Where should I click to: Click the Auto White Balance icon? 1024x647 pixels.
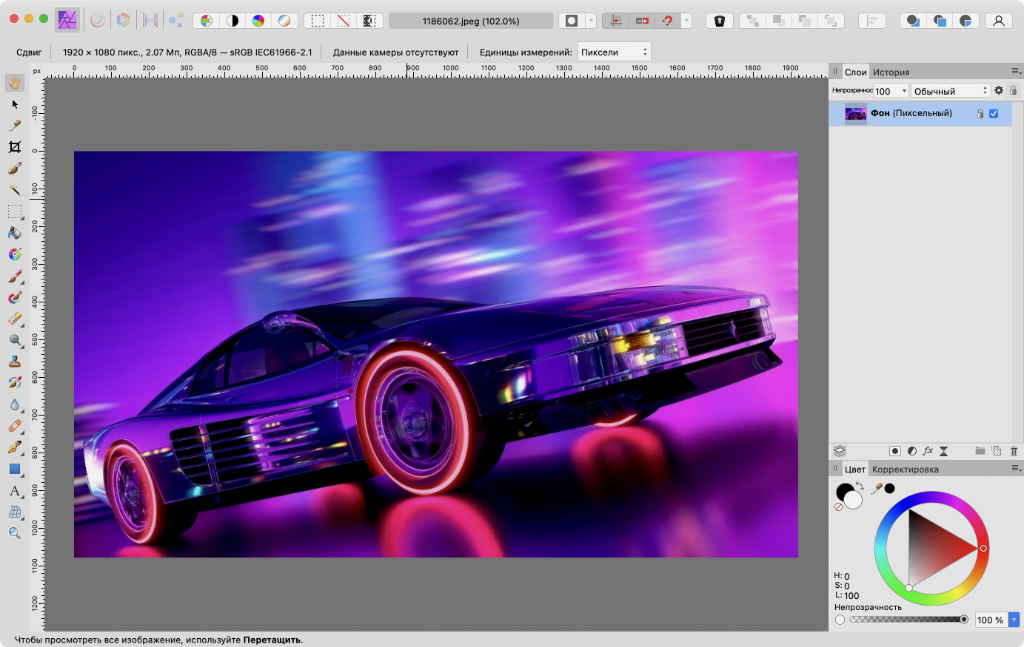tap(283, 20)
